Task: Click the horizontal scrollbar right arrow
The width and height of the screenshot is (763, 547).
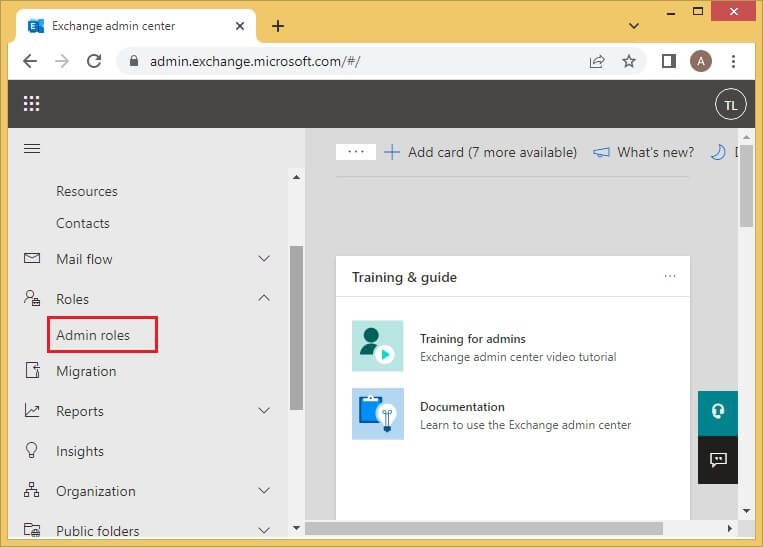Action: tap(730, 528)
